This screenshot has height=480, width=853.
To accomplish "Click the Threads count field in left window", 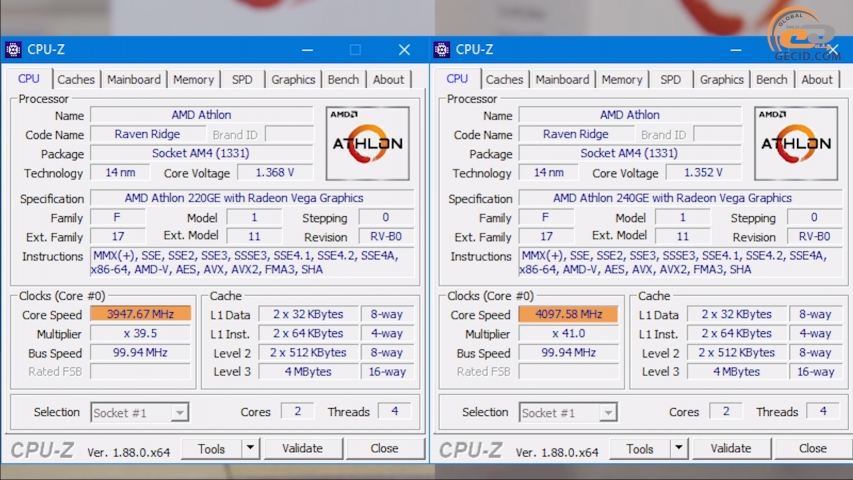I will pyautogui.click(x=394, y=411).
